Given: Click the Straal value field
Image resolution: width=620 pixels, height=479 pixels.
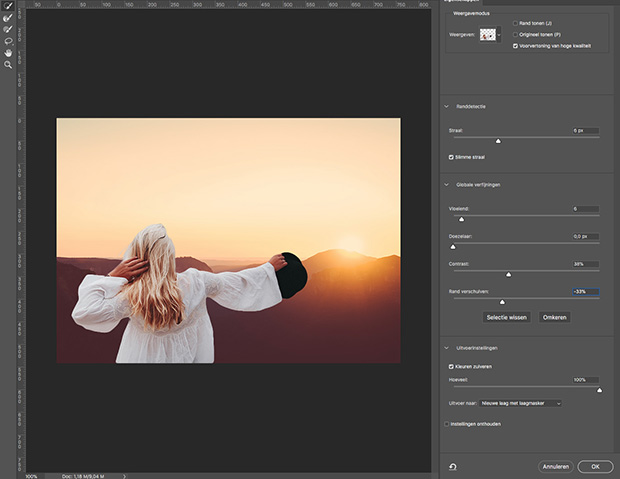Looking at the screenshot, I should pyautogui.click(x=586, y=131).
